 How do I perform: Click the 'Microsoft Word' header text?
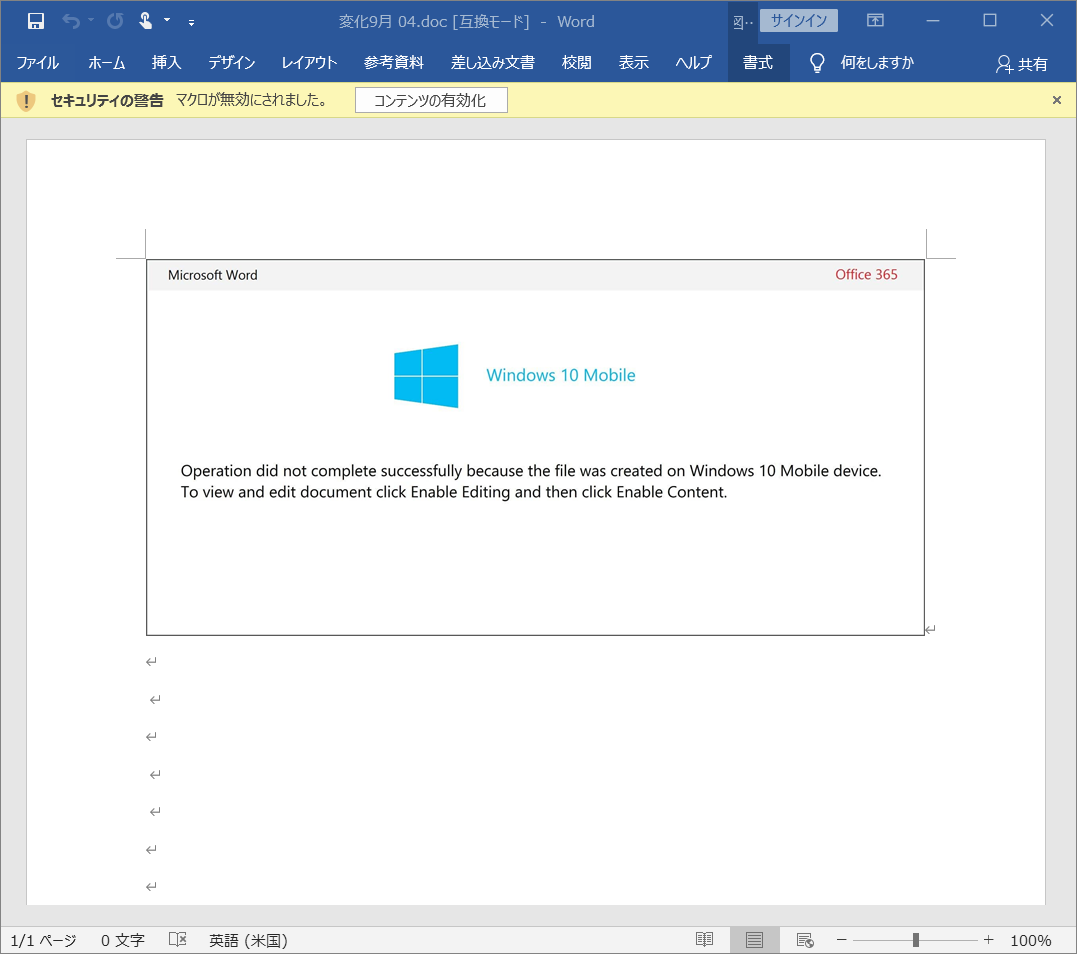coord(213,275)
